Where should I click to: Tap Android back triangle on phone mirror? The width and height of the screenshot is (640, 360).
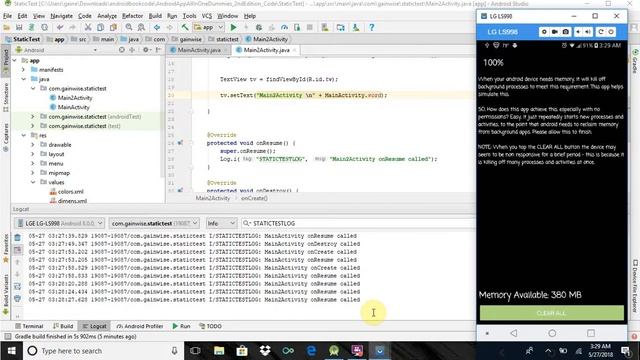coord(513,333)
